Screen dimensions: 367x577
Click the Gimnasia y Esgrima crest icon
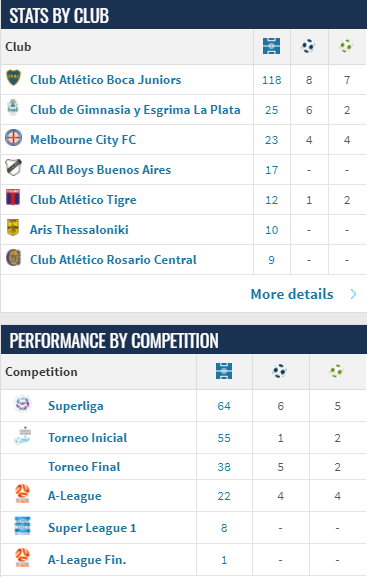point(13,107)
